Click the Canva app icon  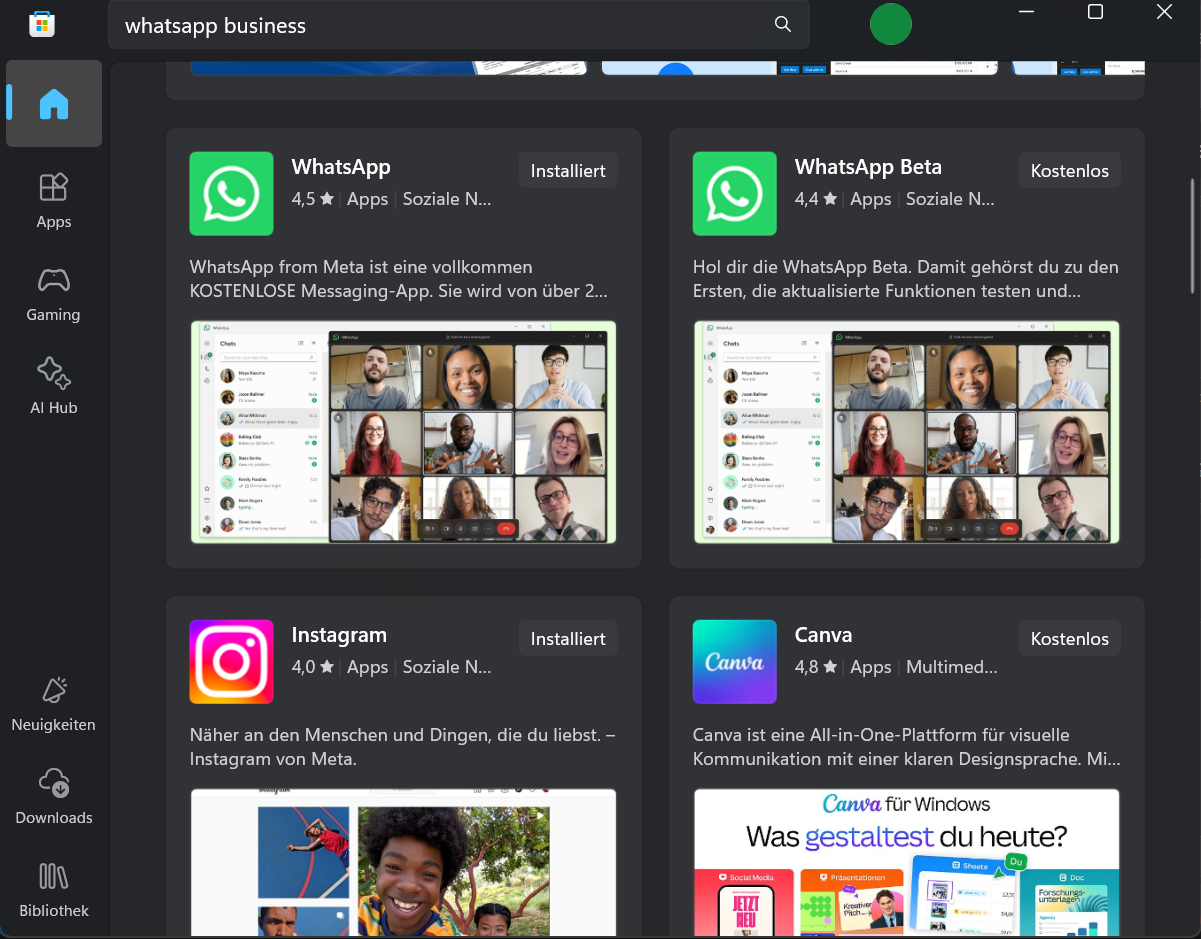pos(735,662)
